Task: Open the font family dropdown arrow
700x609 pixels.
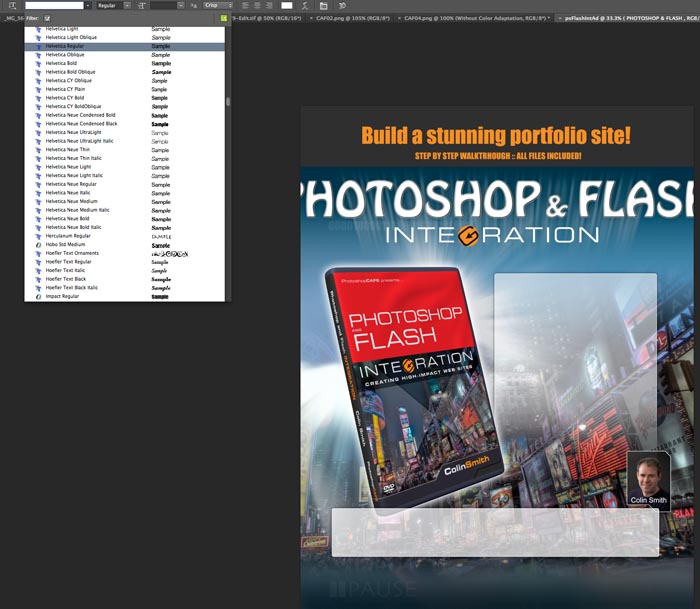Action: [x=88, y=5]
